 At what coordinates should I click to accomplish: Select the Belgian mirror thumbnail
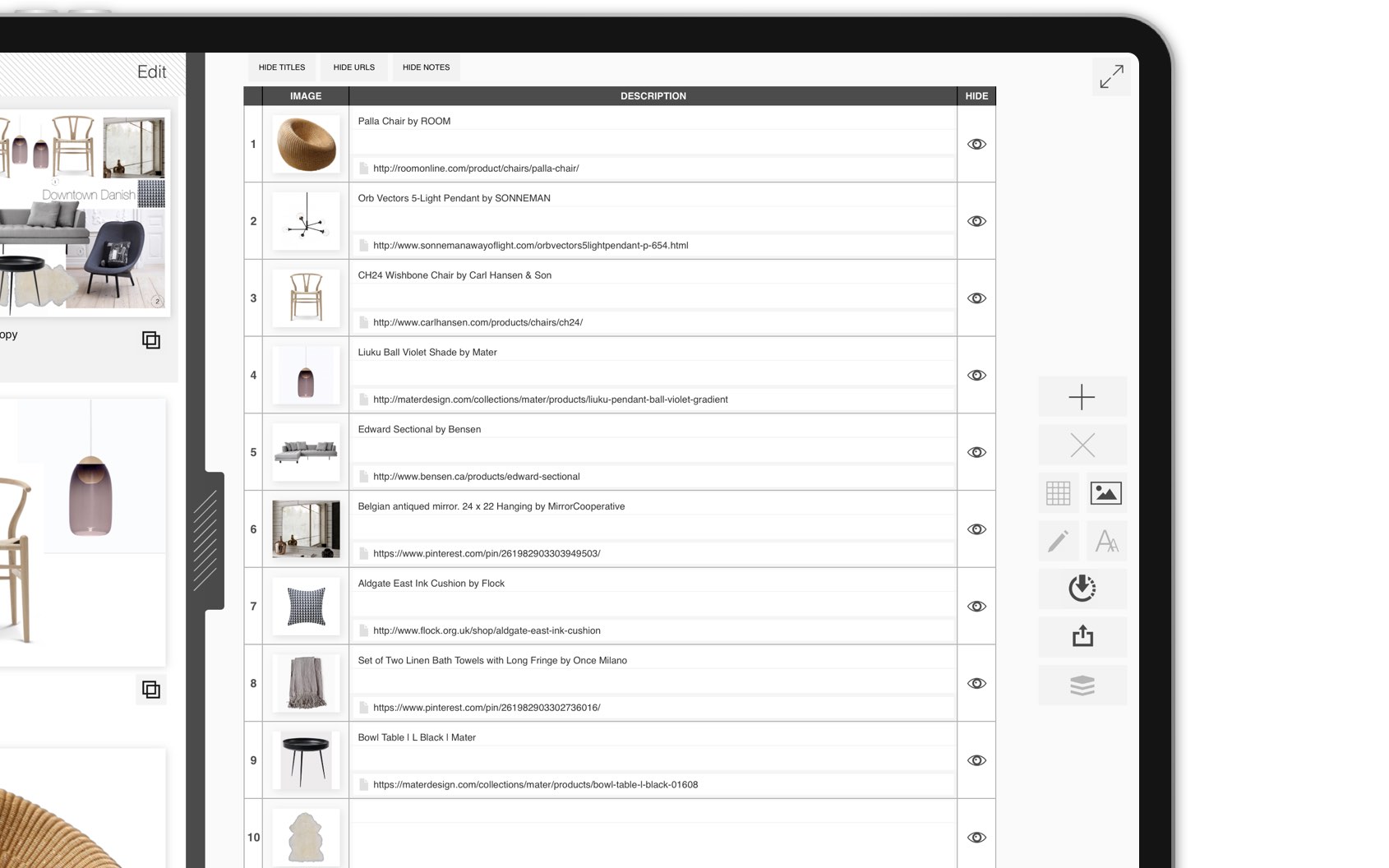(306, 529)
